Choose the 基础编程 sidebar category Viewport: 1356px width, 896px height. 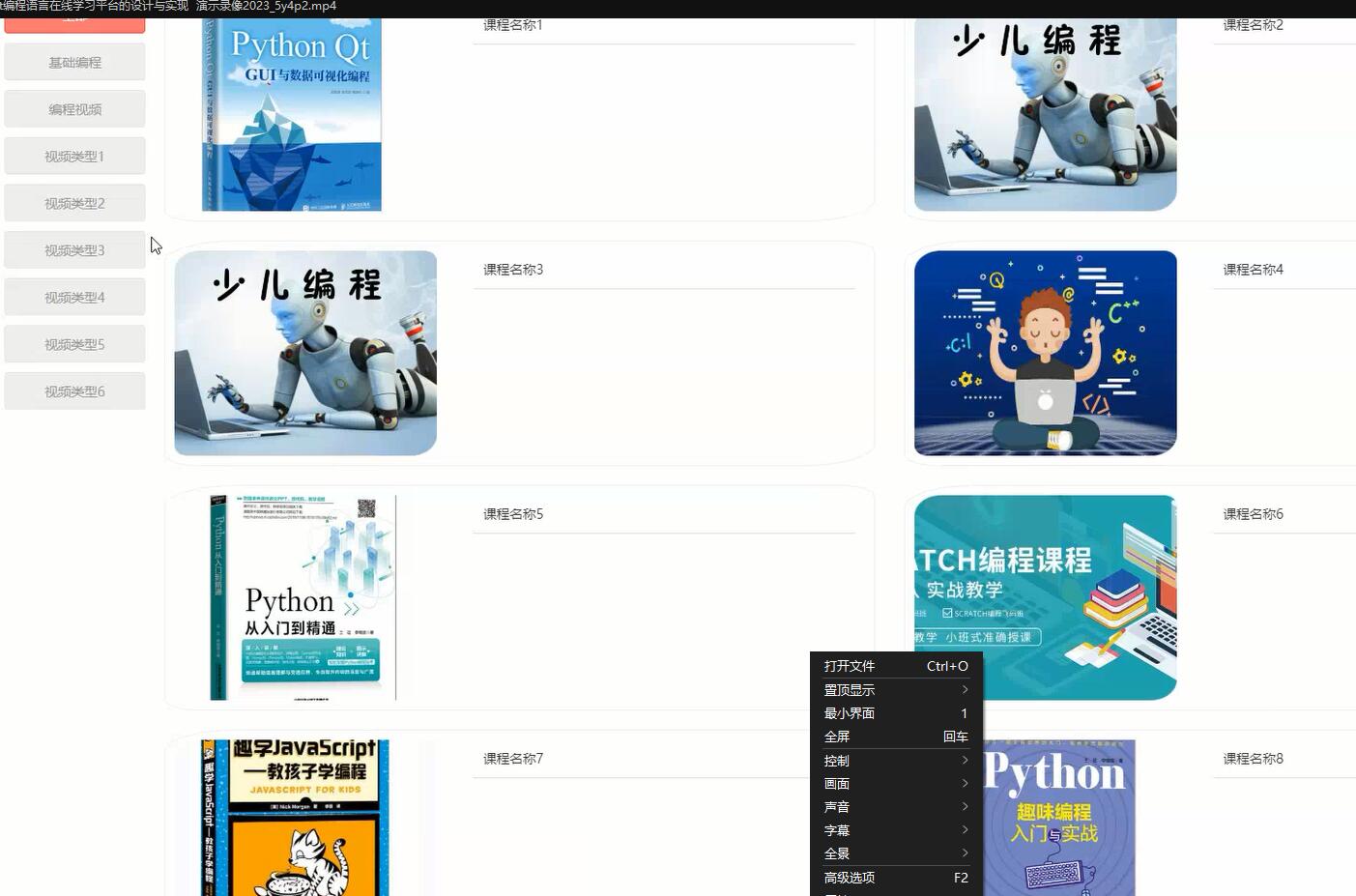pos(74,61)
